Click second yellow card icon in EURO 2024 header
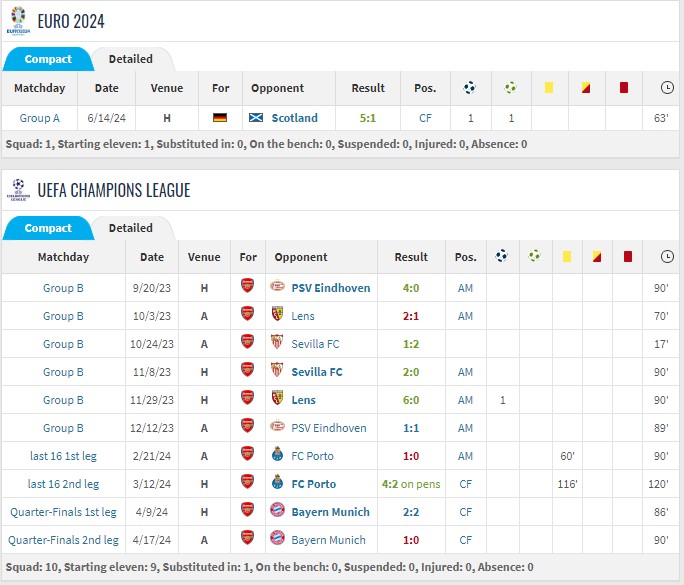The height and width of the screenshot is (585, 684). tap(586, 88)
